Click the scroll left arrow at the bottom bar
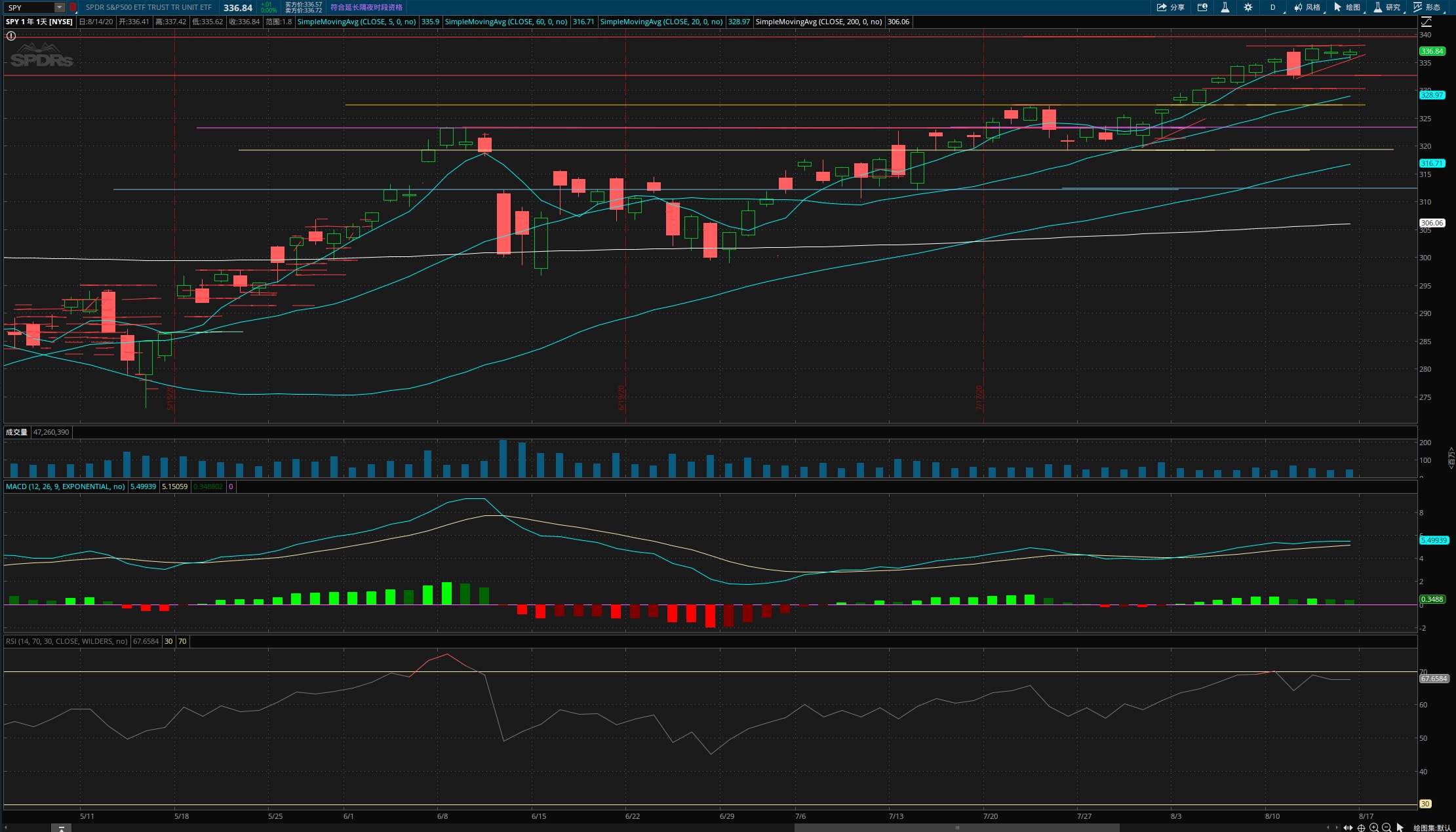Screen dimensions: 1456x832 pos(1329,827)
